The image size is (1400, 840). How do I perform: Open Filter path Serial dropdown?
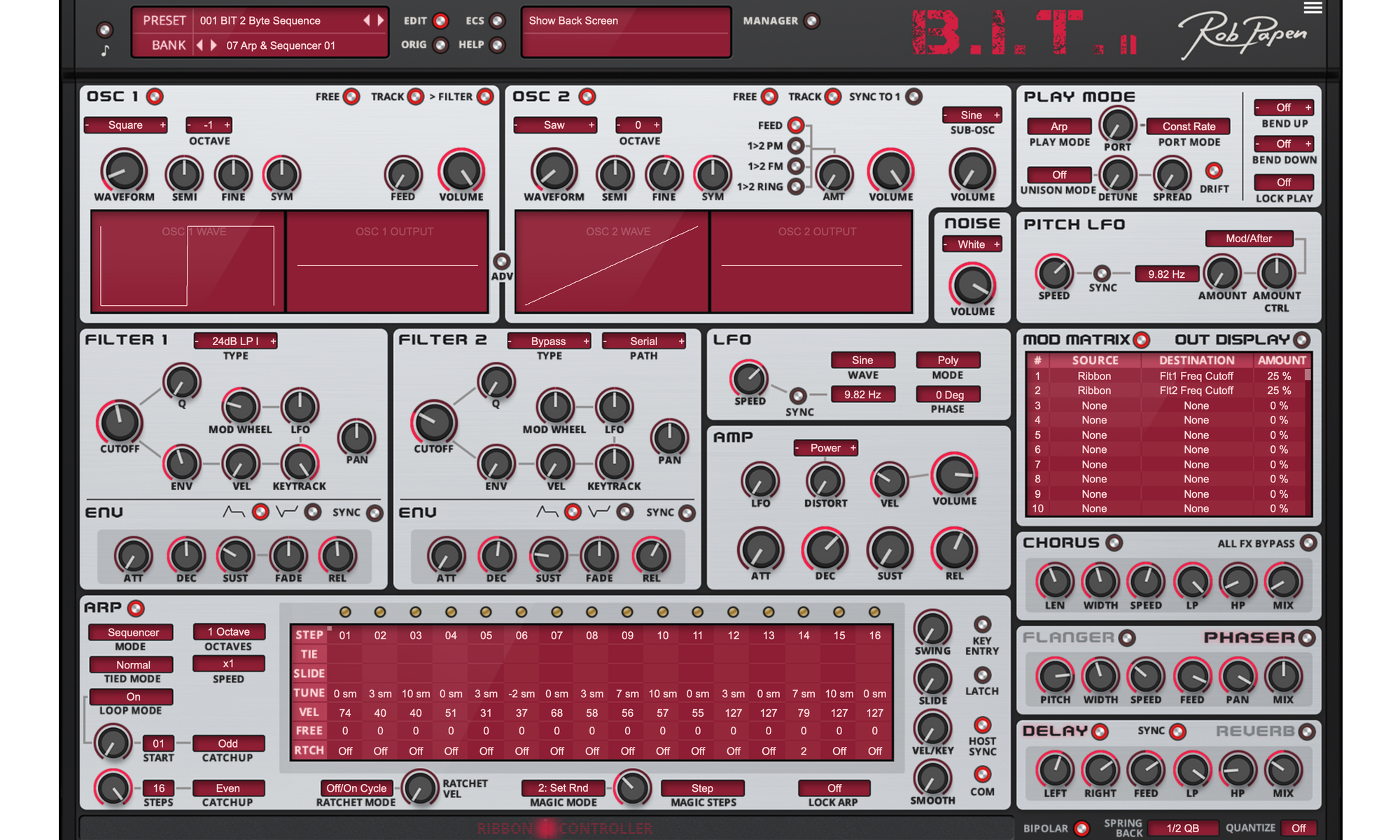(x=644, y=341)
